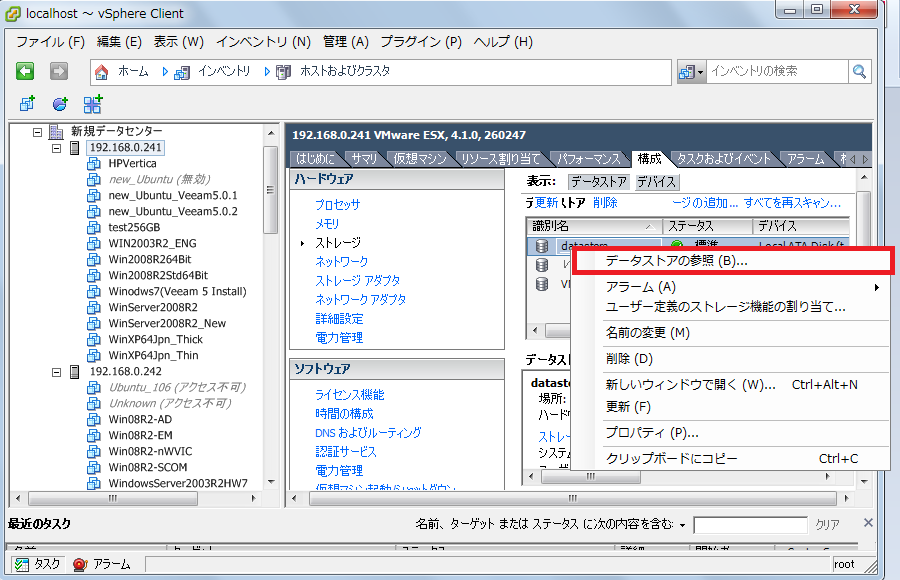Expand the アラーム (A) submenu arrow
This screenshot has width=900, height=580.
[x=877, y=287]
